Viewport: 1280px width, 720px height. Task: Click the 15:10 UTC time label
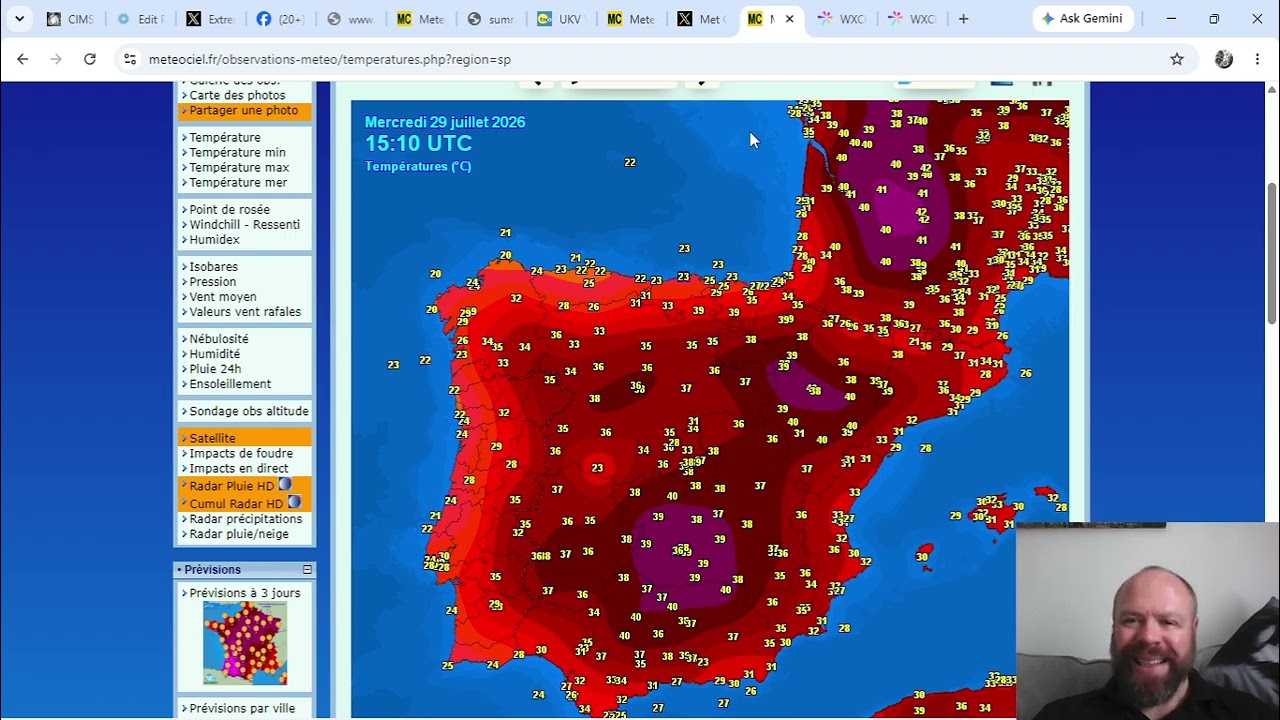click(x=418, y=143)
